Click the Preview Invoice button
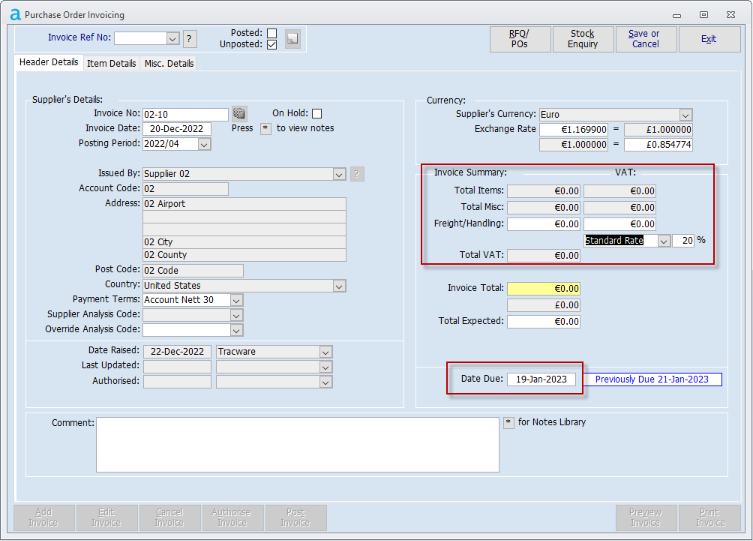Image resolution: width=753 pixels, height=541 pixels. tap(646, 517)
